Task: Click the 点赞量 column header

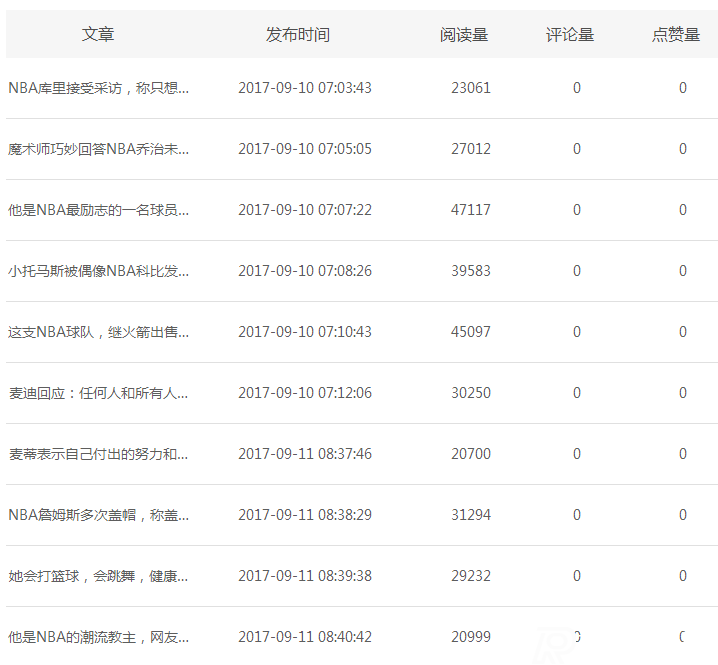Action: (676, 34)
